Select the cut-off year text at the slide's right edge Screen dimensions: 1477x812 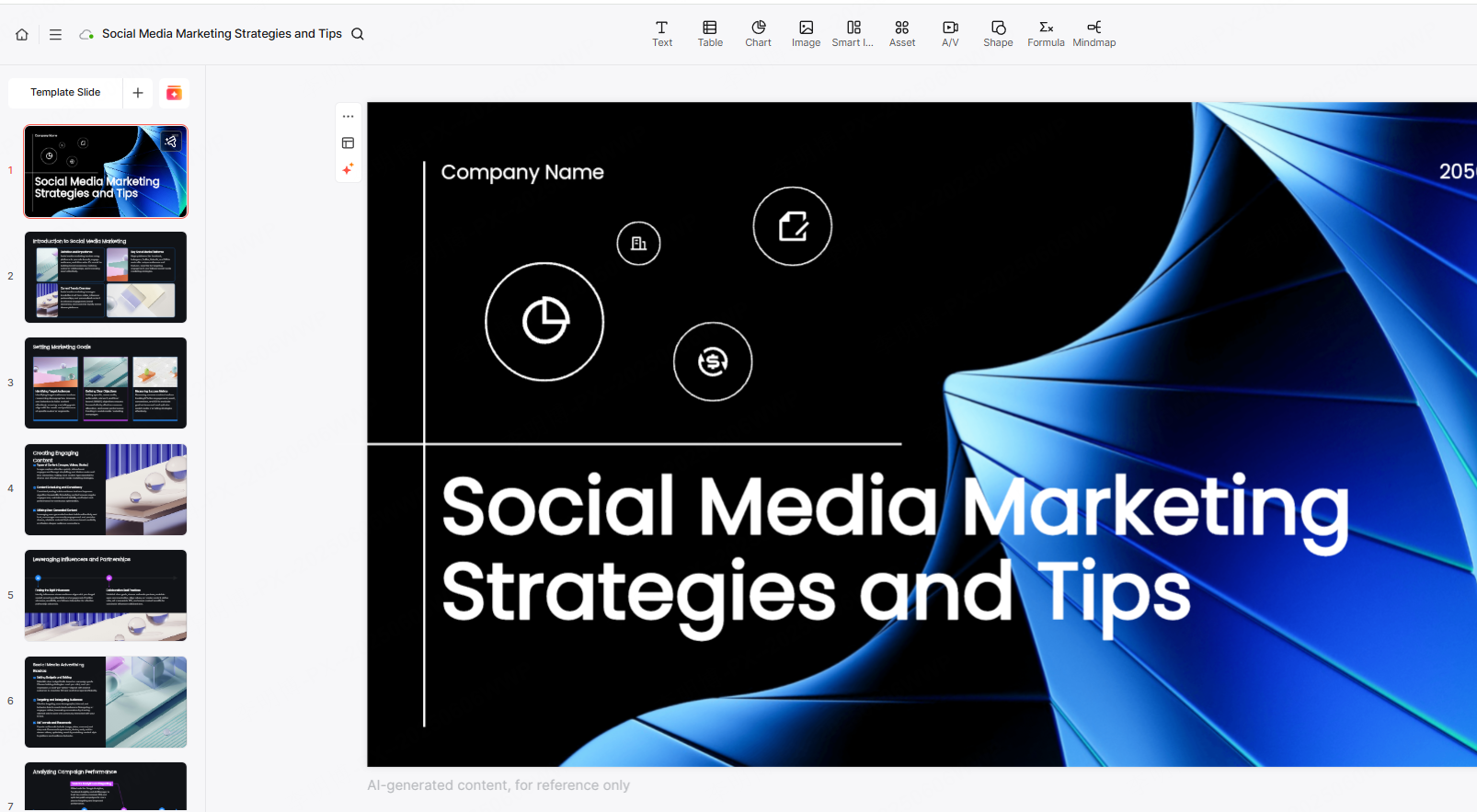(1458, 172)
